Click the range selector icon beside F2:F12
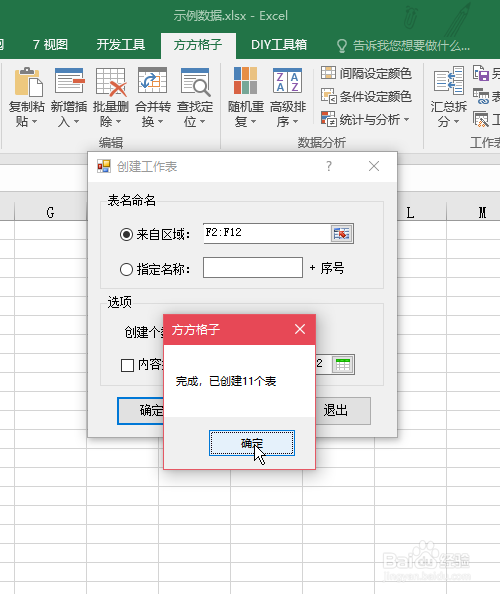The image size is (500, 594). pyautogui.click(x=342, y=233)
